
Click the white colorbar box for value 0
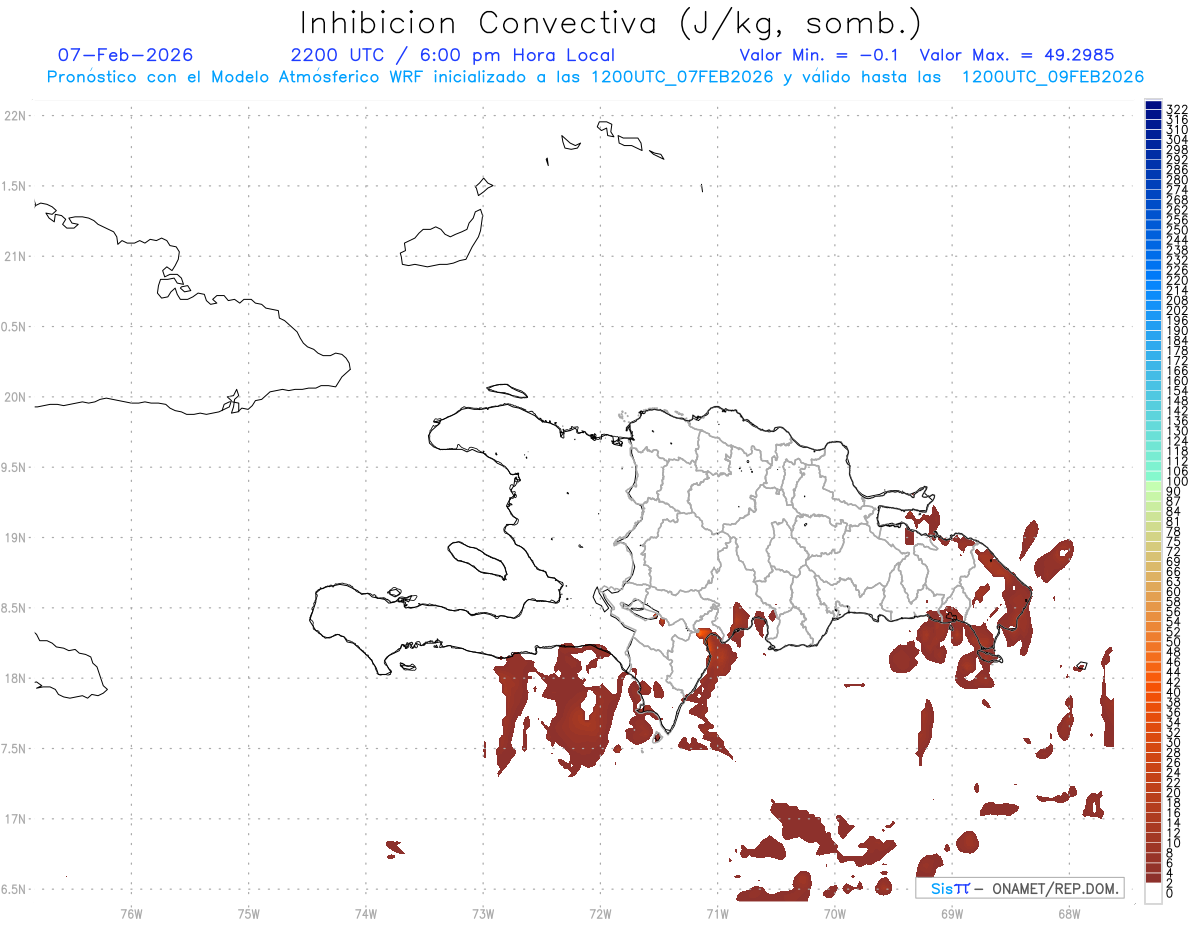click(1153, 893)
